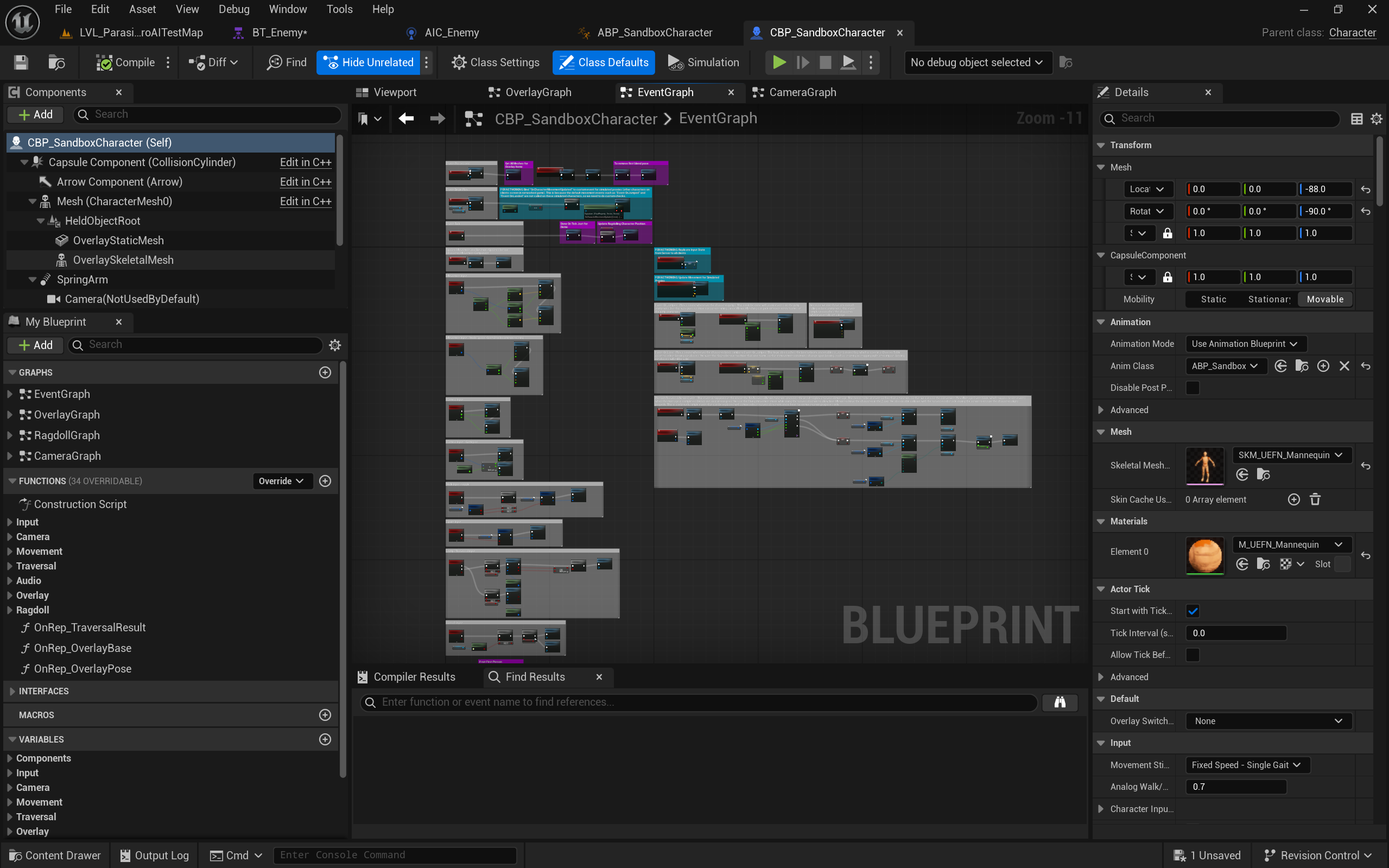Click the Compile button
The width and height of the screenshot is (1389, 868).
[126, 62]
